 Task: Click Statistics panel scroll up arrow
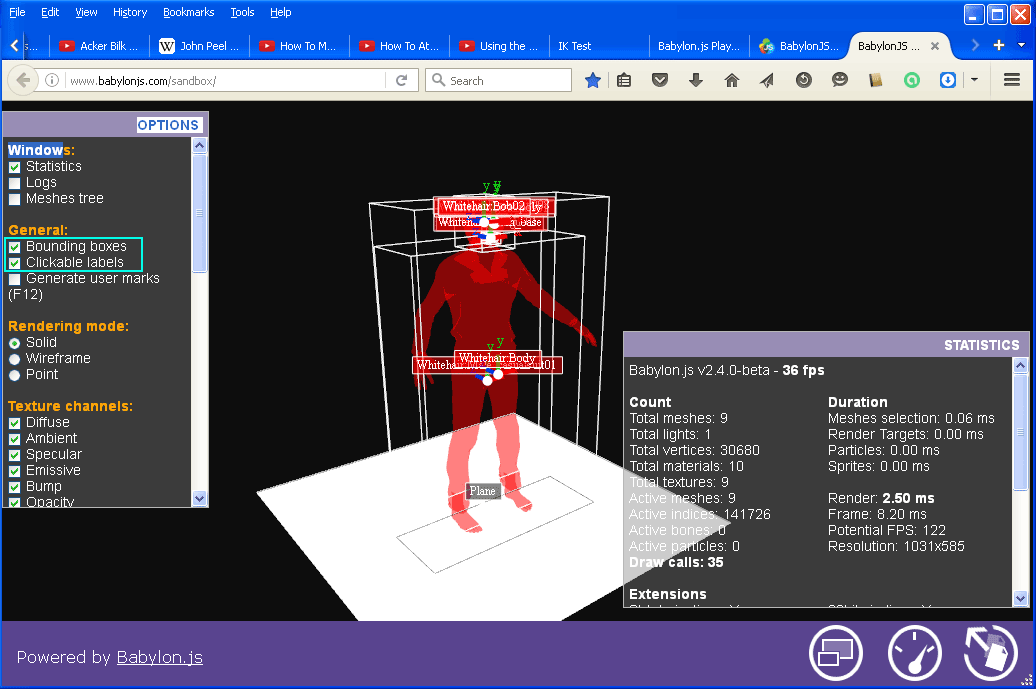pos(1020,365)
